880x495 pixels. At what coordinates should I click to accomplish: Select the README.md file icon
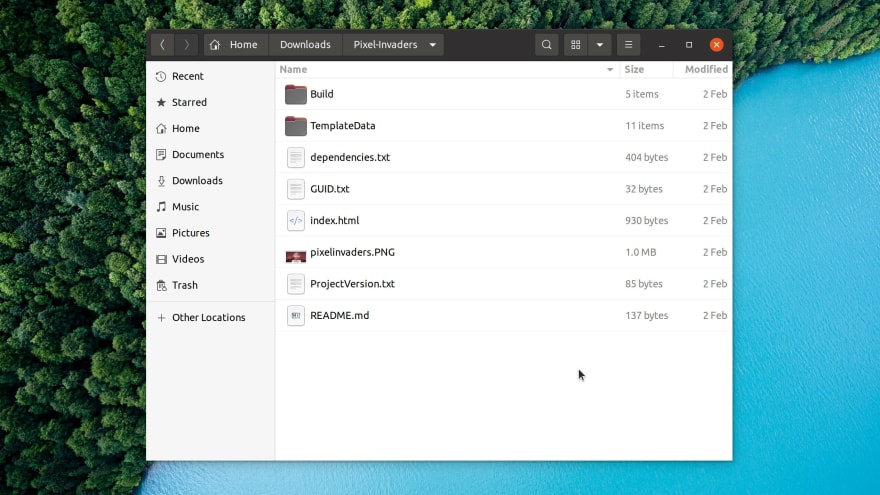[x=296, y=315]
